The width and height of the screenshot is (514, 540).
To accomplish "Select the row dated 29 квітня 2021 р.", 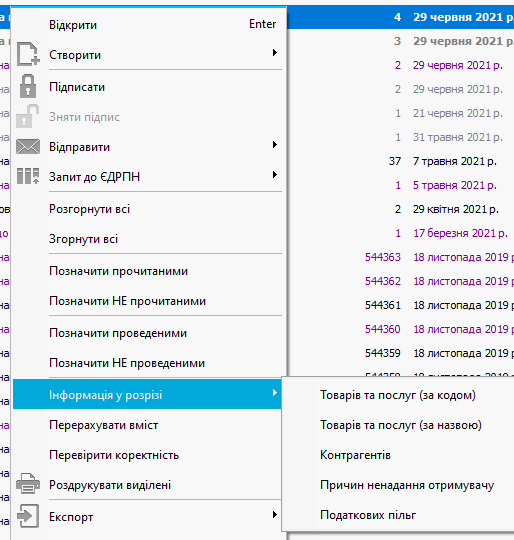I will (400, 209).
